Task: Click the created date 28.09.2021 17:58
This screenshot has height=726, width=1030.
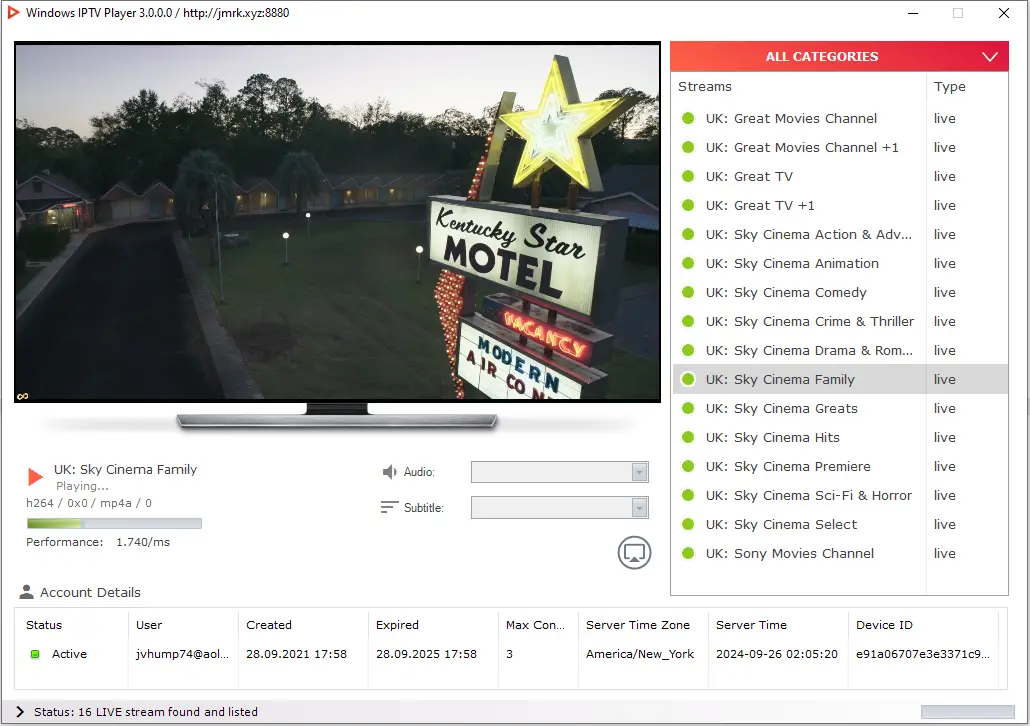Action: [x=296, y=654]
